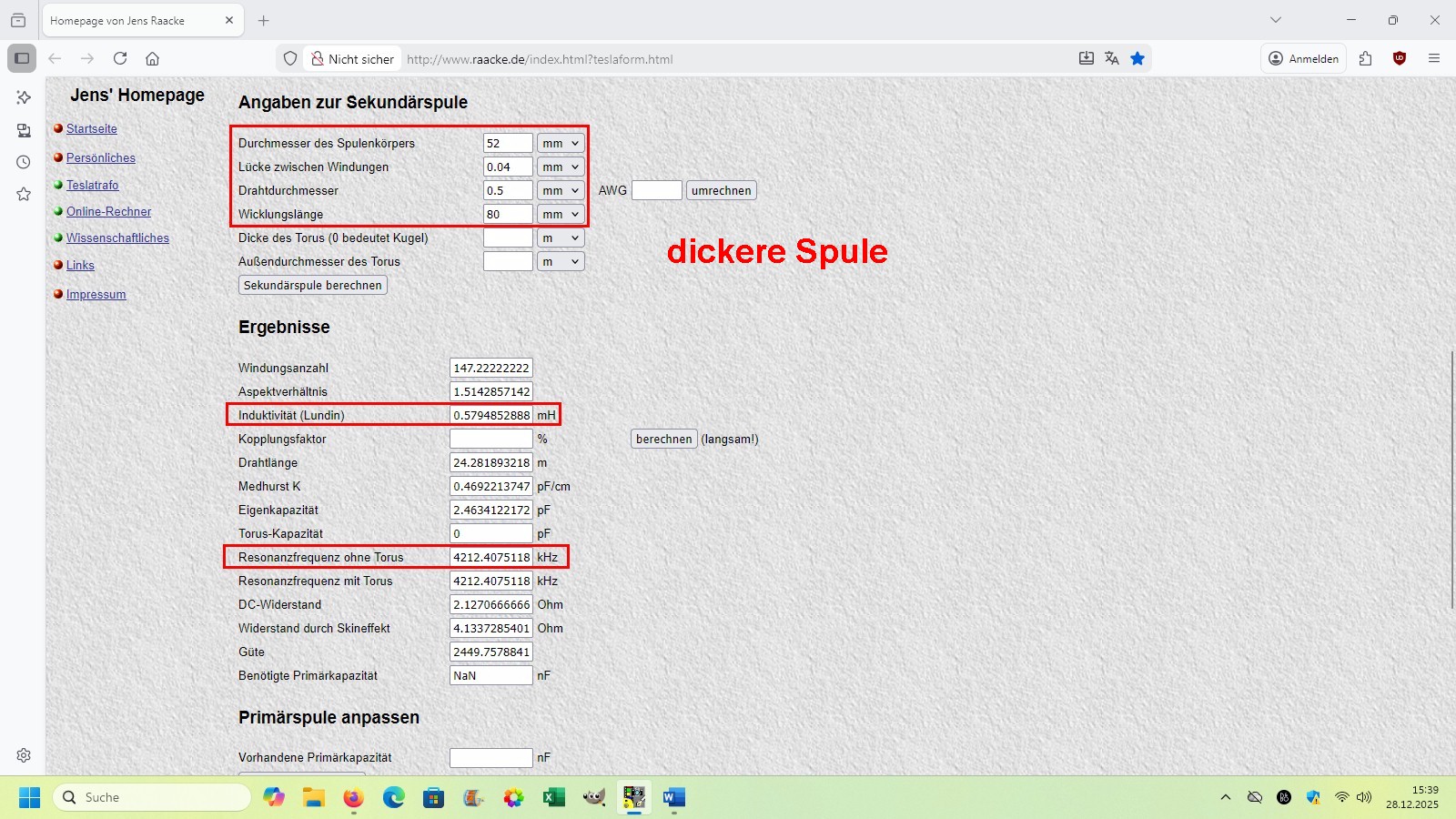Focus the Drahtdurchmesser value field
The image size is (1456, 819).
(x=508, y=190)
